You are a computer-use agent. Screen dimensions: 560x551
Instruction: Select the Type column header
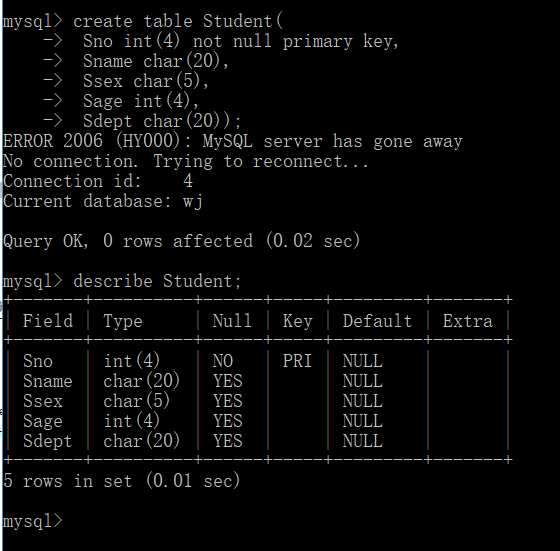(123, 321)
